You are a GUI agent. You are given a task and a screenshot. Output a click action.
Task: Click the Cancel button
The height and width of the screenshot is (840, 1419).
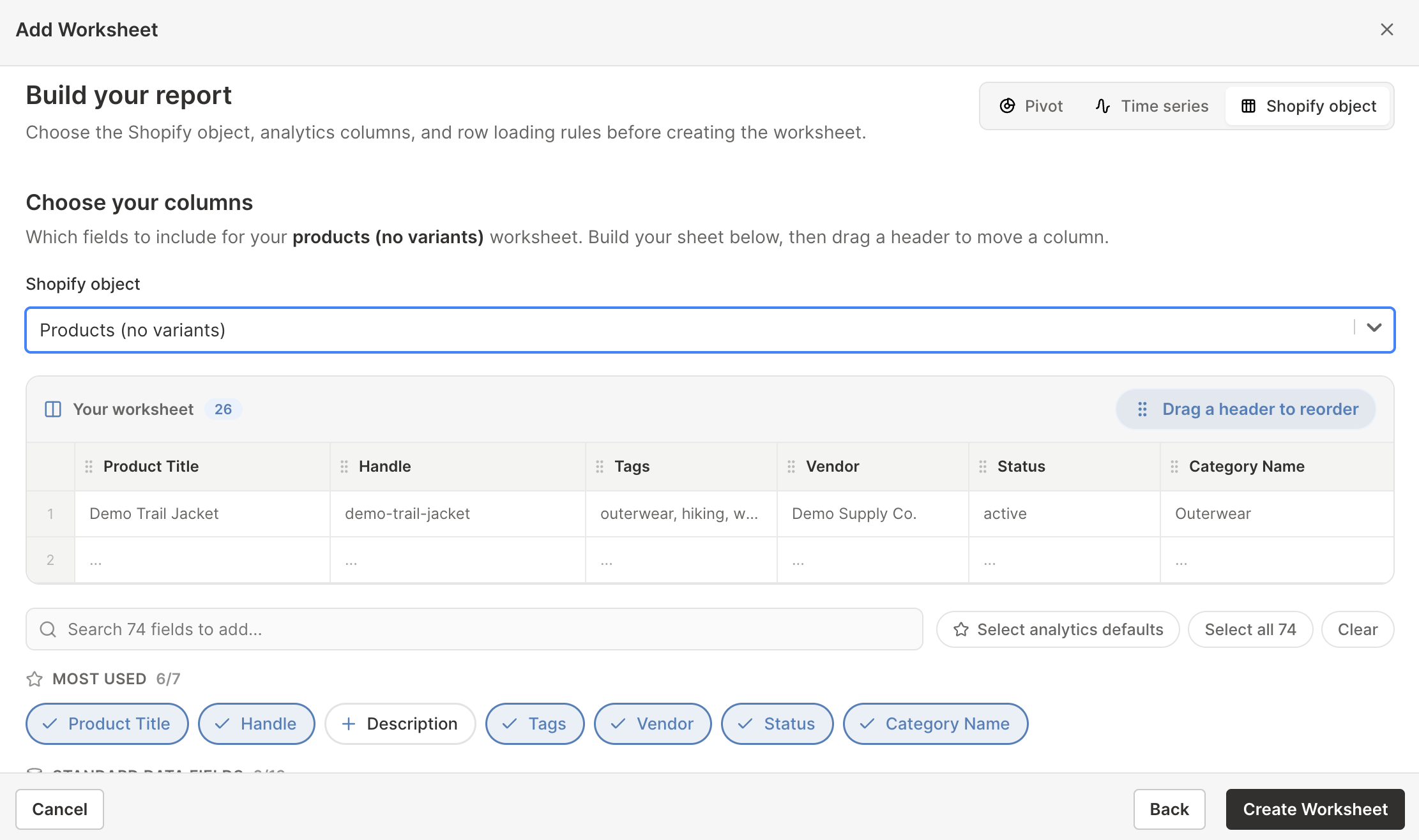(60, 809)
